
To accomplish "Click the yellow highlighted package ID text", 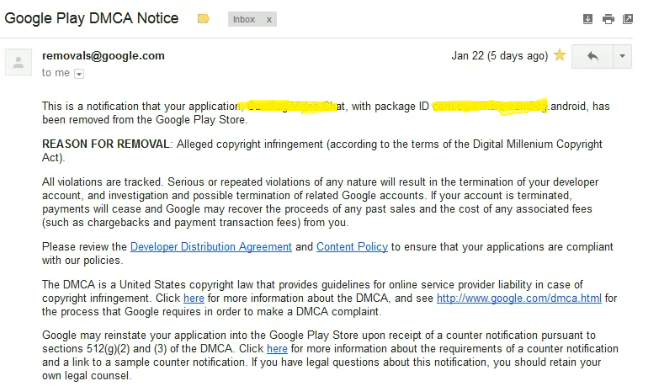I will (490, 107).
